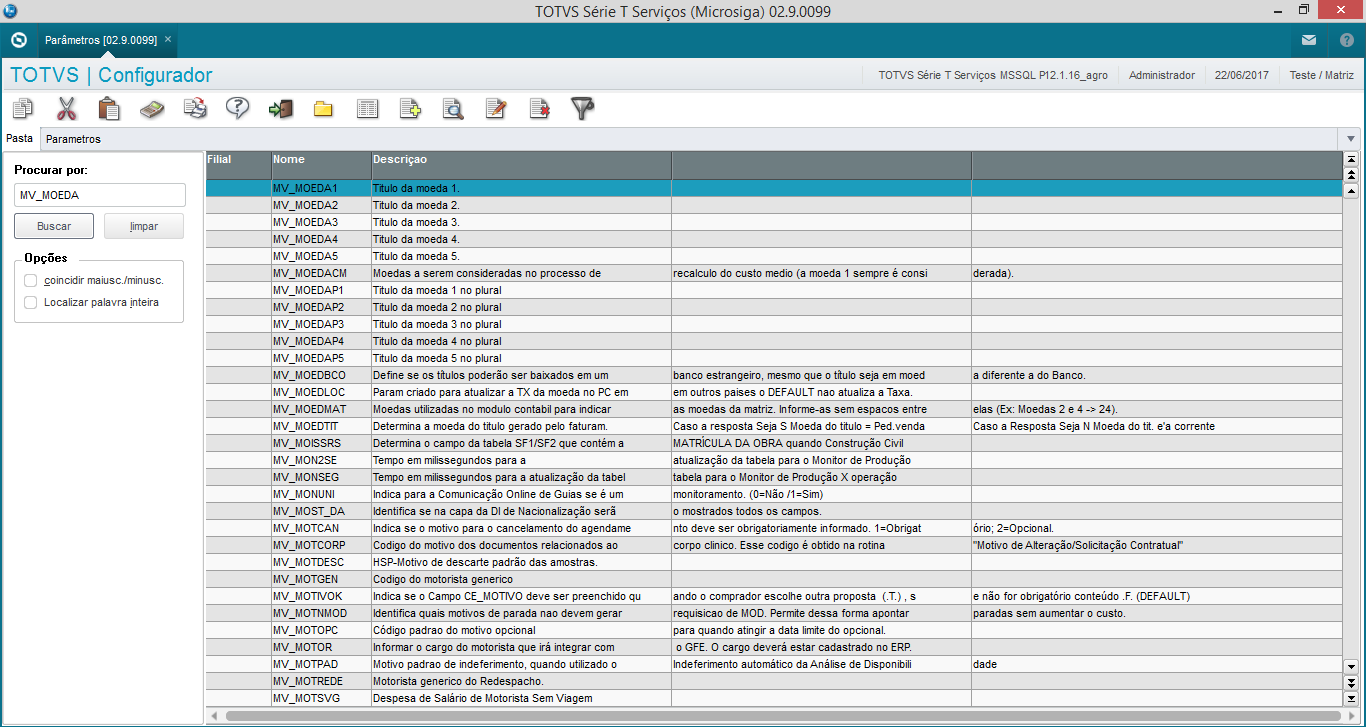Select the MV_MOTSVG parameter row

[773, 697]
